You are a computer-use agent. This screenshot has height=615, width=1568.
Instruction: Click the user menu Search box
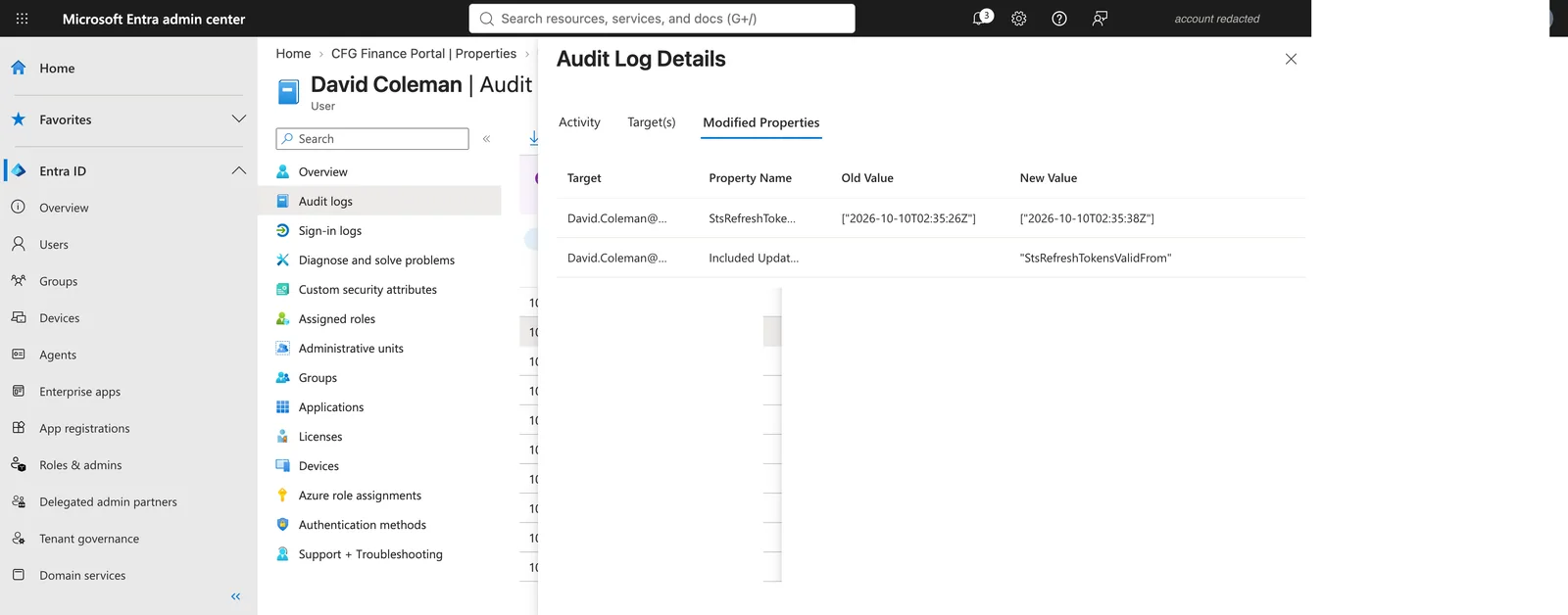372,139
